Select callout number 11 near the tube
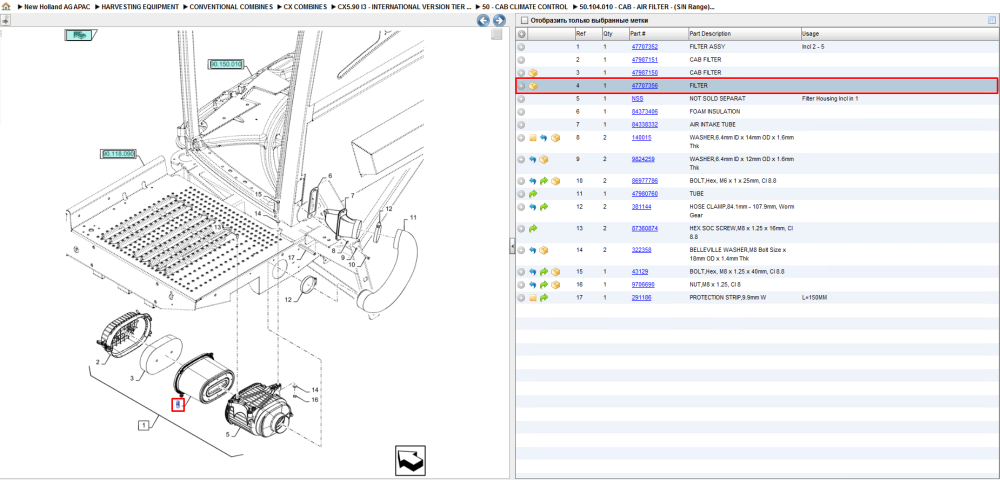 (413, 218)
